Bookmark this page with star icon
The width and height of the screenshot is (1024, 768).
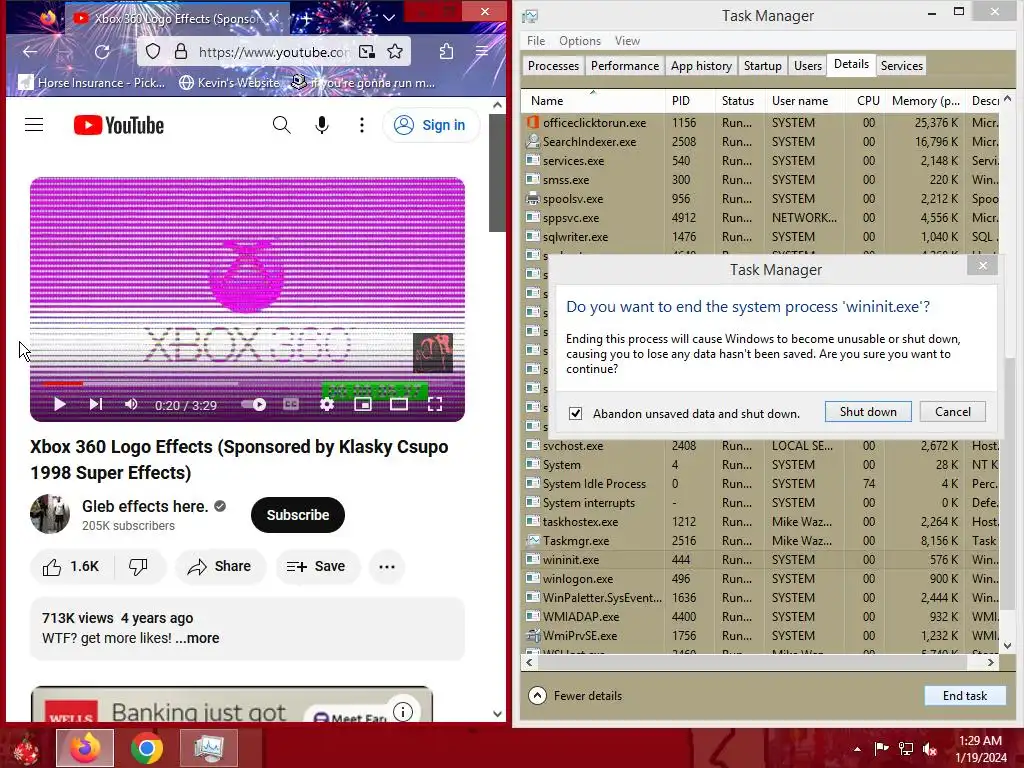[x=394, y=52]
